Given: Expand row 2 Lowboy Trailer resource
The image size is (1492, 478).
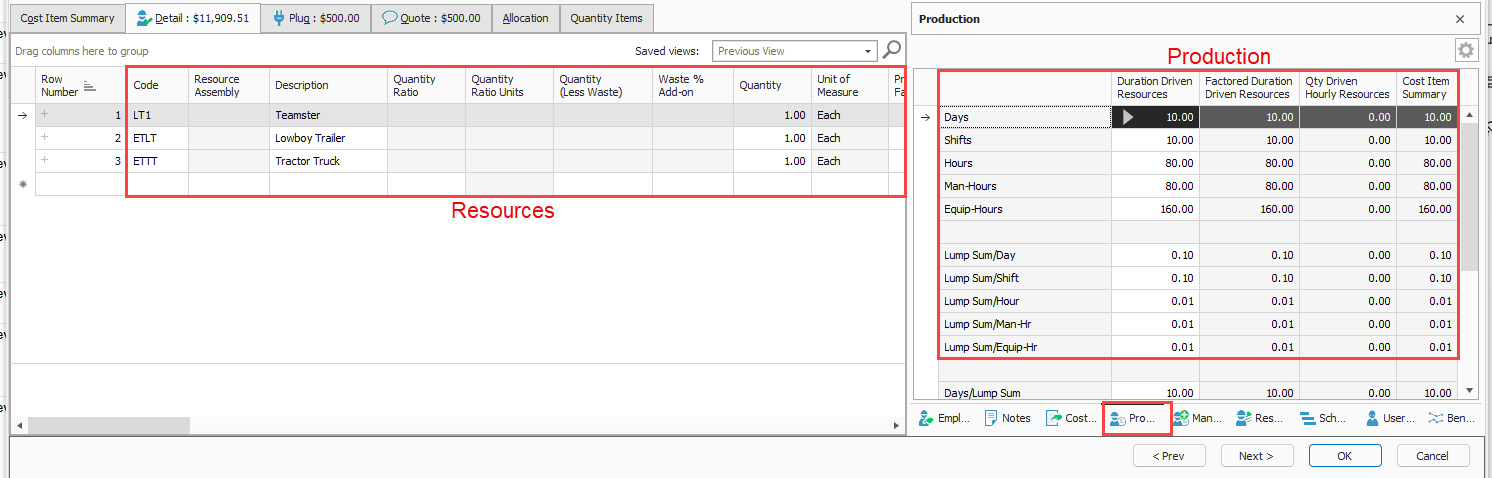Looking at the screenshot, I should click(x=45, y=138).
